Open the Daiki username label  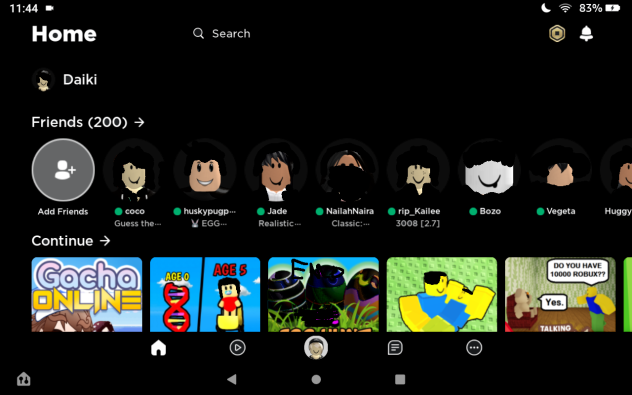pos(80,79)
